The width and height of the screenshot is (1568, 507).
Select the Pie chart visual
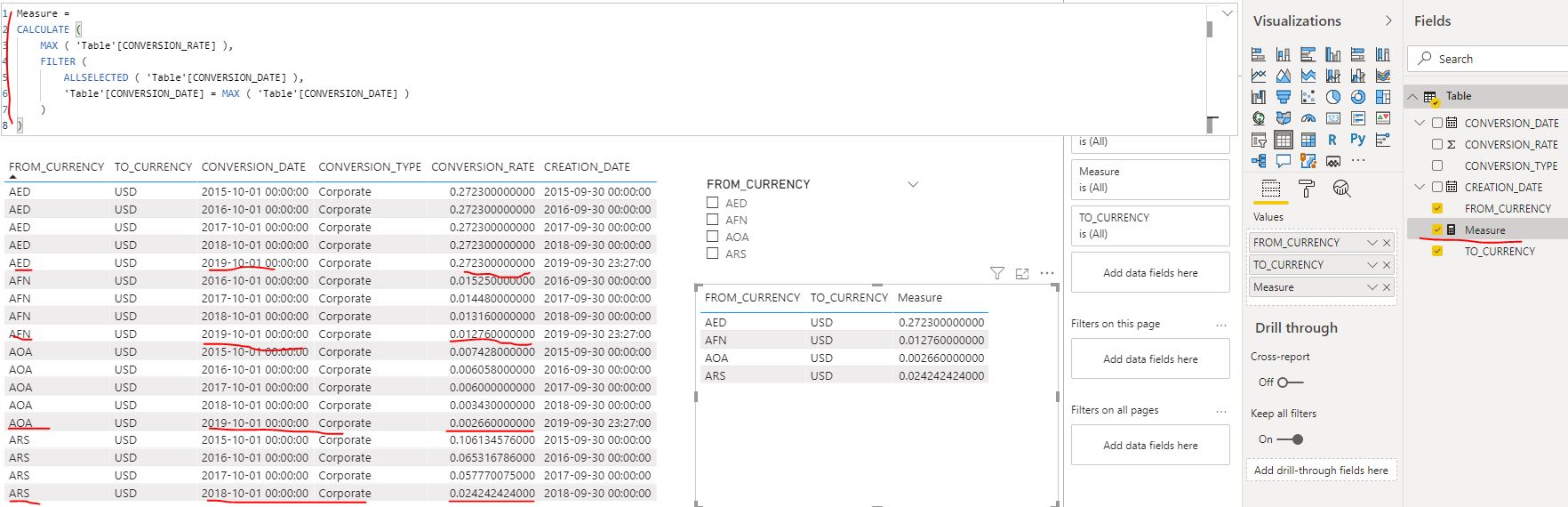pos(1333,97)
